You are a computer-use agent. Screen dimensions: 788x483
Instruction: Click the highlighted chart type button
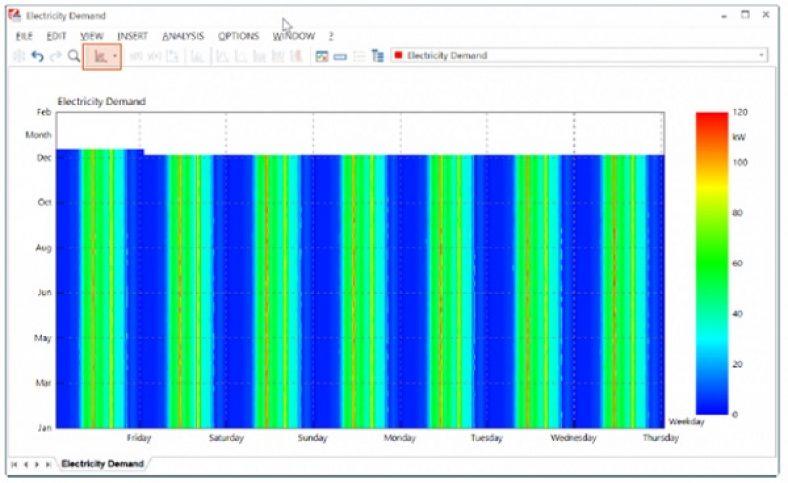coord(99,57)
